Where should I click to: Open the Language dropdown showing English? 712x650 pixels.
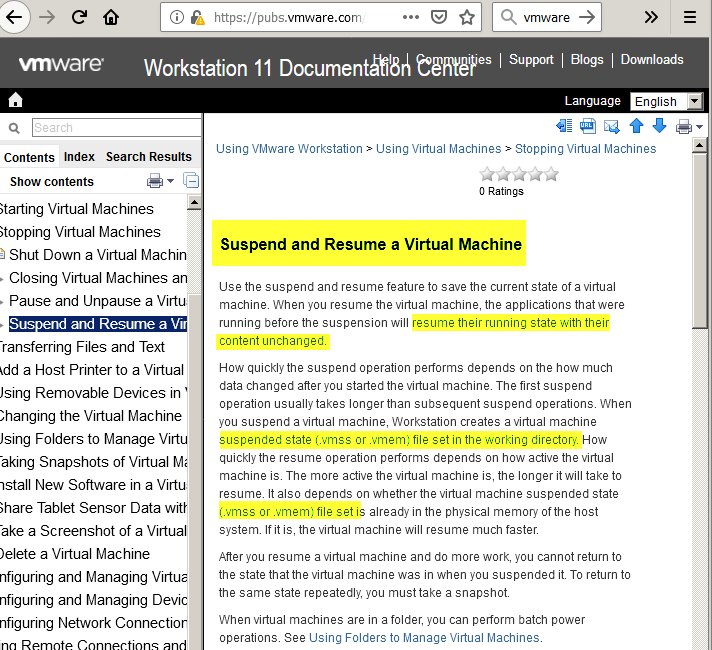pos(666,101)
